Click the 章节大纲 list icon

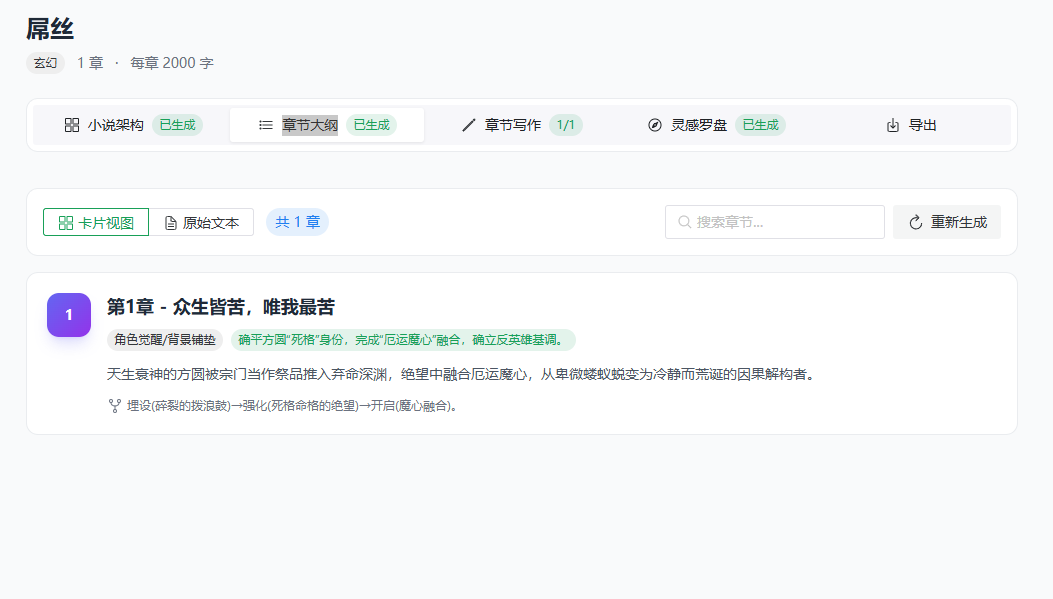pos(265,124)
